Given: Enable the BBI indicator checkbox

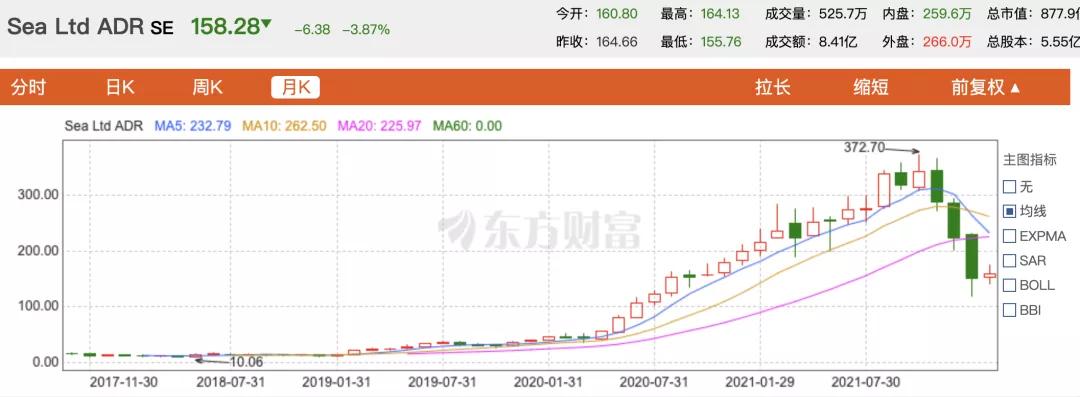Looking at the screenshot, I should click(x=1010, y=310).
